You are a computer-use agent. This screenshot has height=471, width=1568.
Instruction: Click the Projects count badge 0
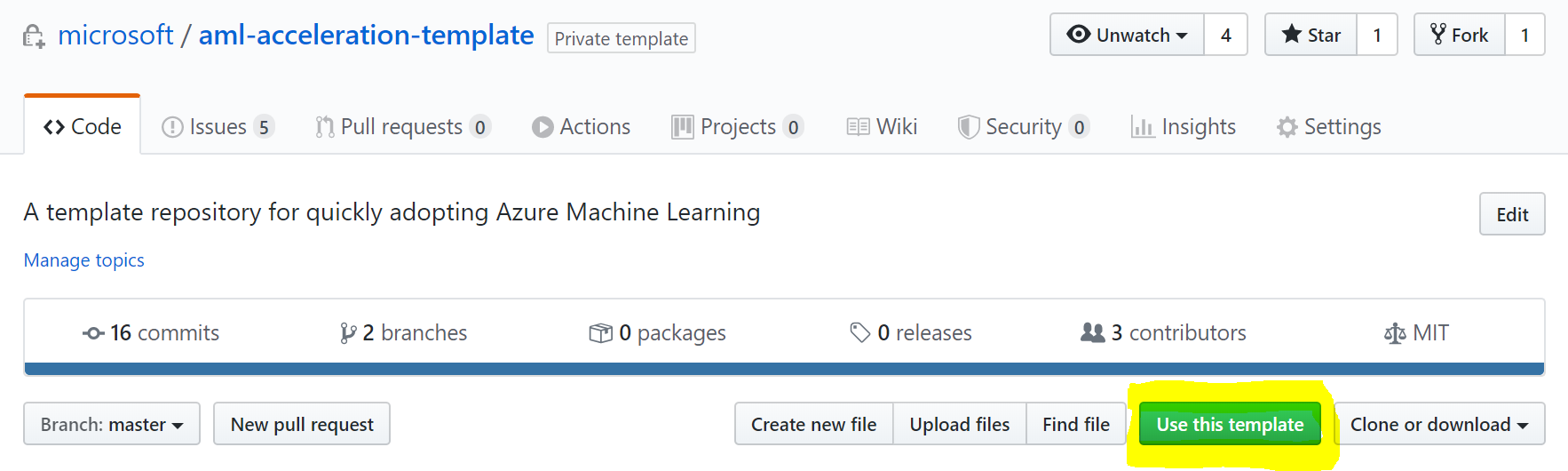[x=794, y=127]
